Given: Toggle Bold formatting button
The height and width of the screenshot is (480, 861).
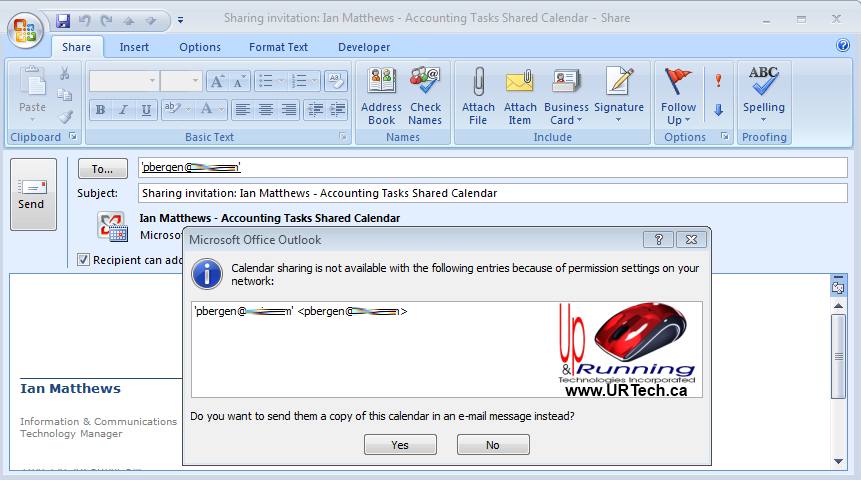Looking at the screenshot, I should (99, 110).
